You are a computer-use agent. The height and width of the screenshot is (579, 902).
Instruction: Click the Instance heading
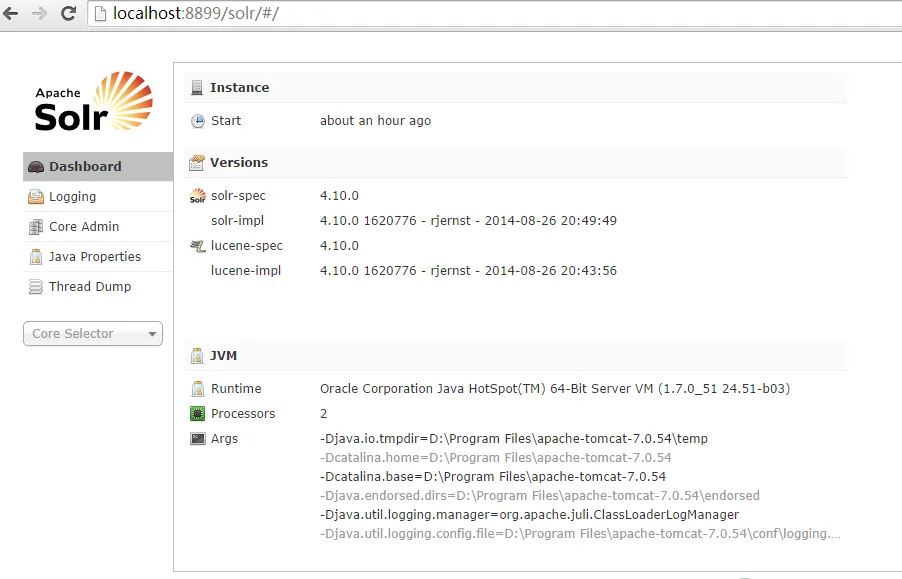(x=239, y=87)
